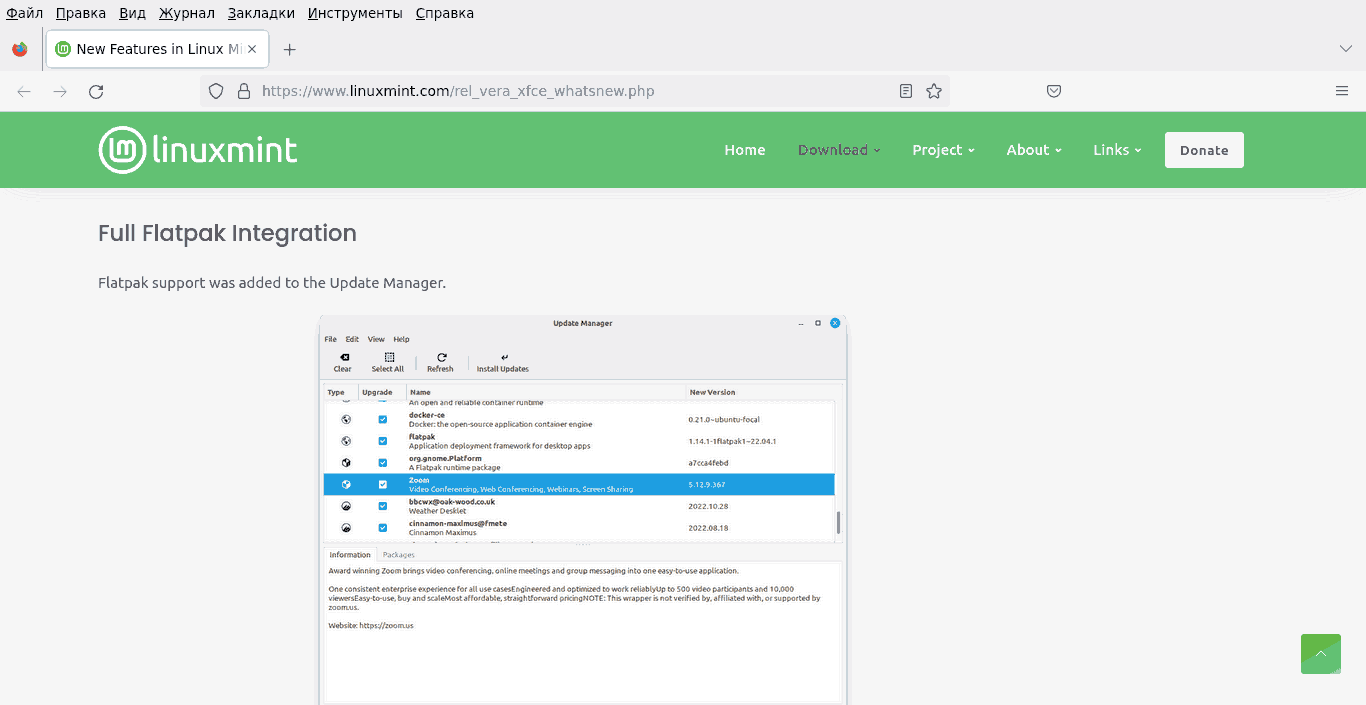Open the Справка menu
The image size is (1366, 705).
coord(444,13)
